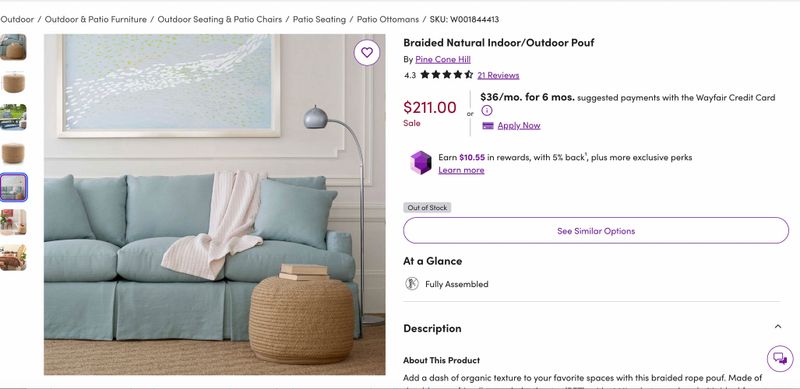Click the purple rewards cube icon
The height and width of the screenshot is (389, 800).
[x=421, y=163]
